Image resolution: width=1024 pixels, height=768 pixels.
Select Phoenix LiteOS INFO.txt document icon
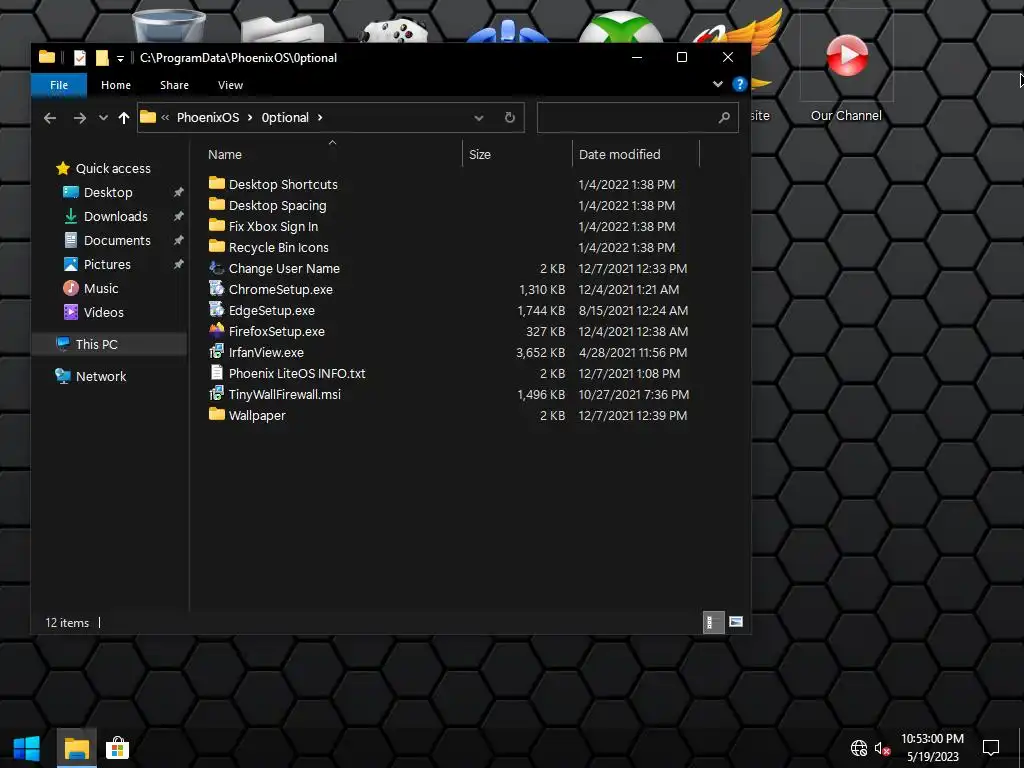pyautogui.click(x=217, y=373)
